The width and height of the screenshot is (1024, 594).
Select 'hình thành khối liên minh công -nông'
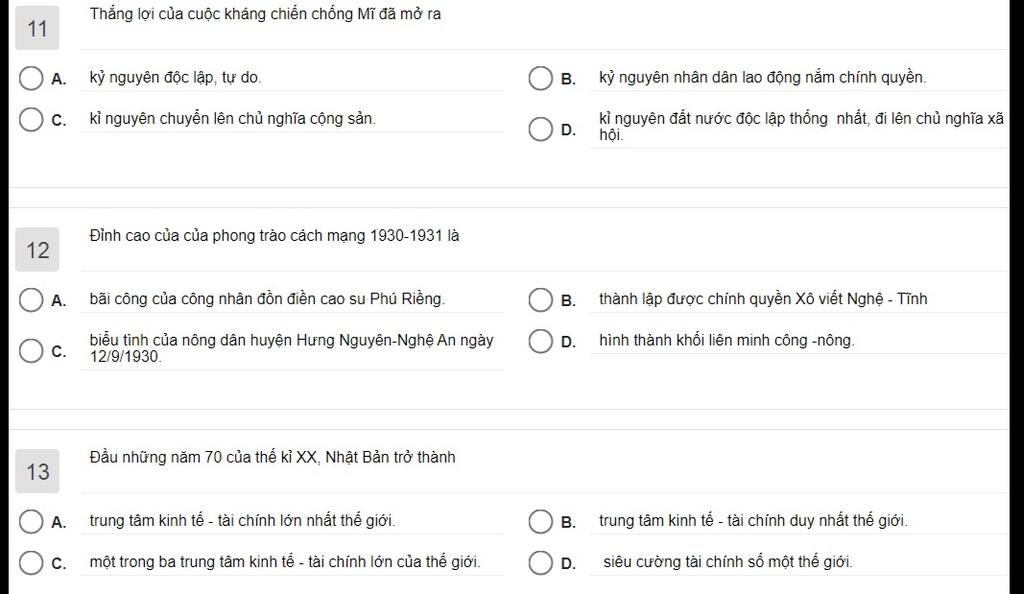pos(540,341)
